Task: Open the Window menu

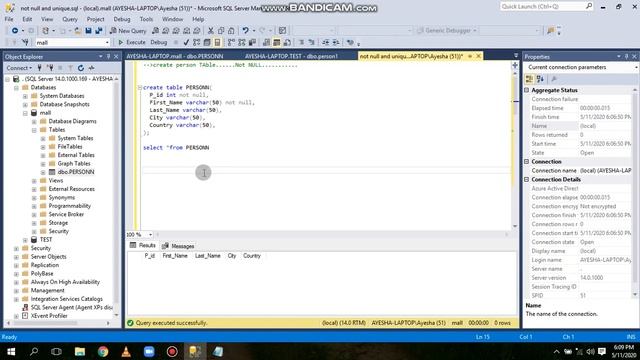Action: (x=173, y=19)
